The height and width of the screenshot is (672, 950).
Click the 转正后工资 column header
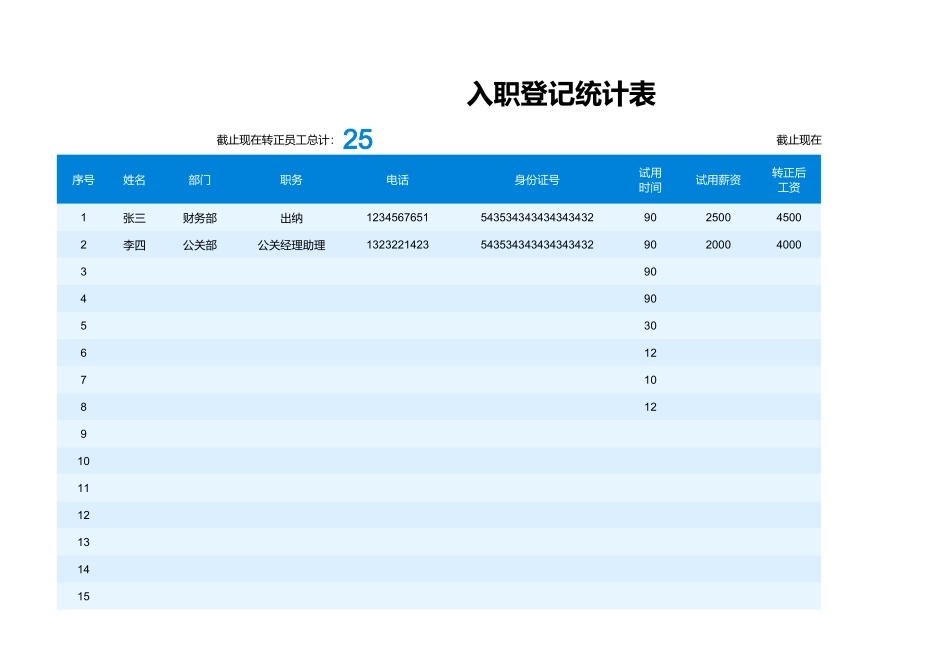[786, 180]
